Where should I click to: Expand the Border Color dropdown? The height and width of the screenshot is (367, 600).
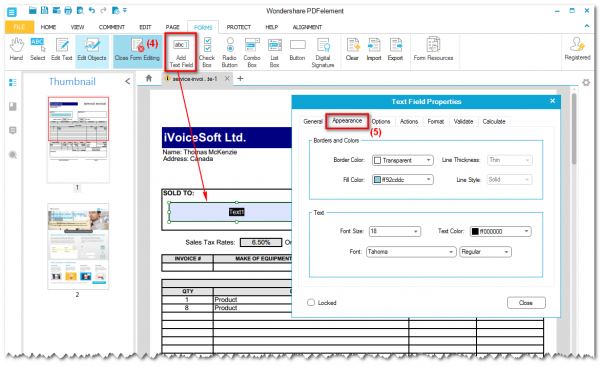403,160
